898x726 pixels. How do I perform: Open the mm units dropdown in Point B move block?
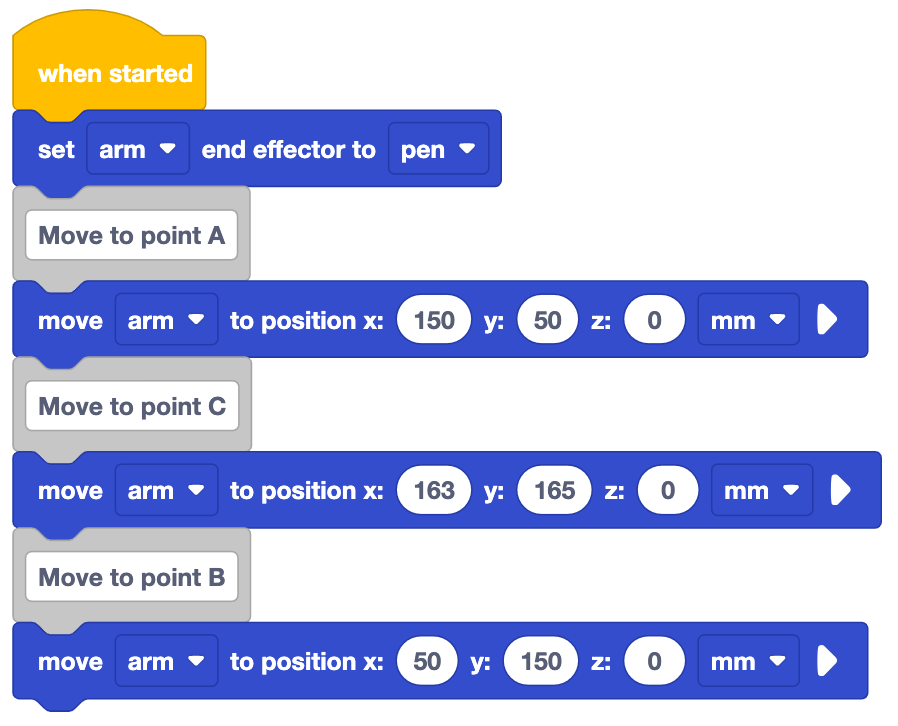point(748,661)
